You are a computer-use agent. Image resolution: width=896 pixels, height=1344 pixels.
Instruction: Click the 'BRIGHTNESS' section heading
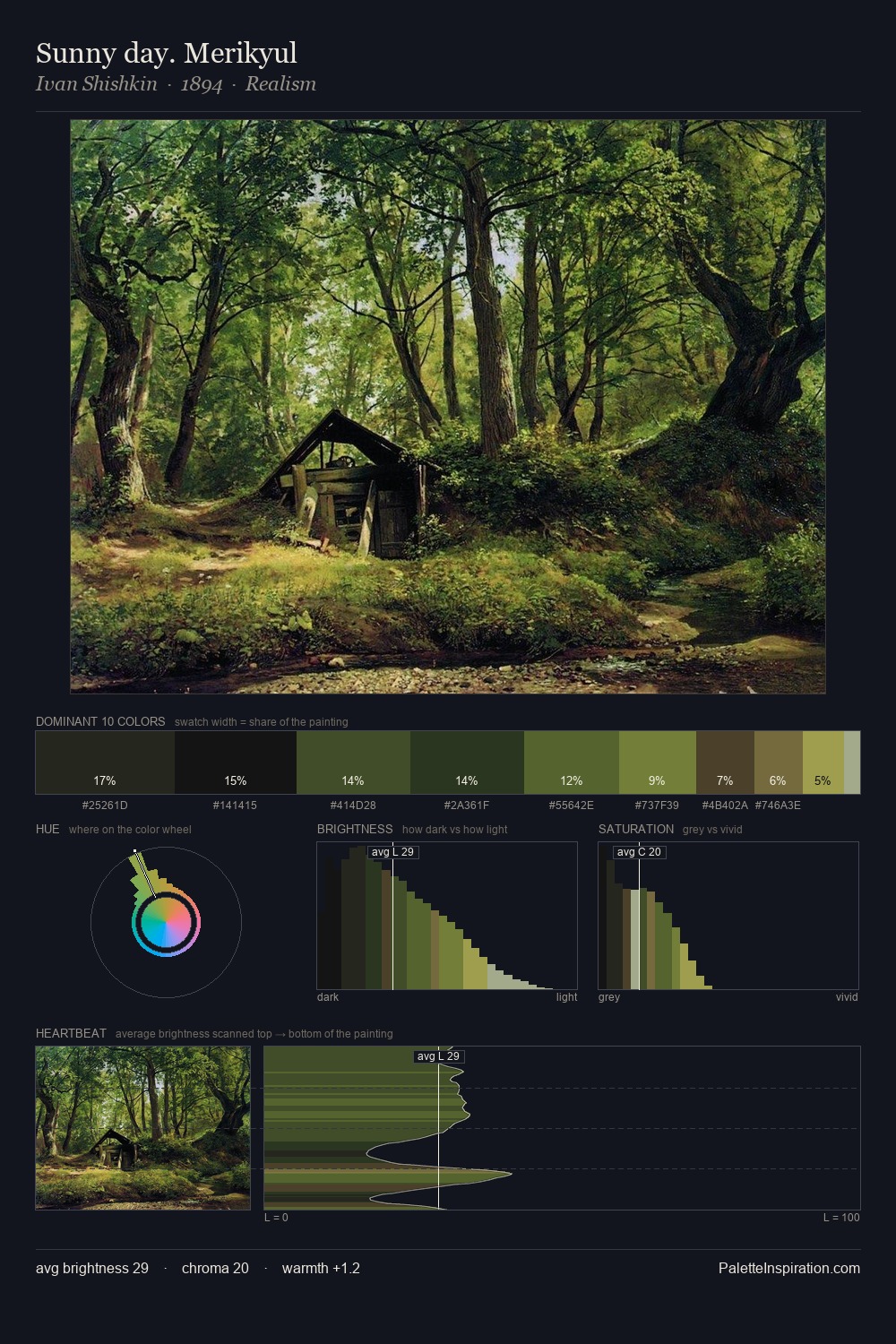(355, 829)
